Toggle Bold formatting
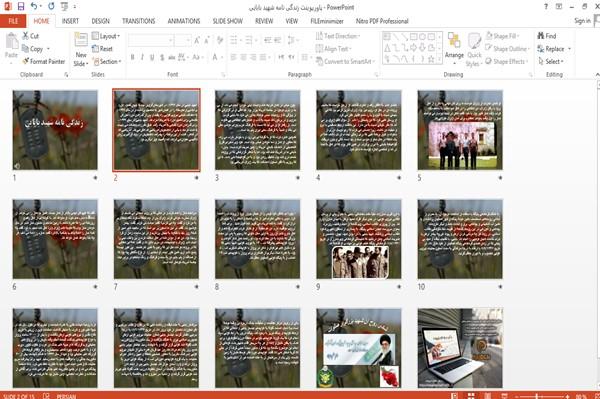 coord(132,57)
